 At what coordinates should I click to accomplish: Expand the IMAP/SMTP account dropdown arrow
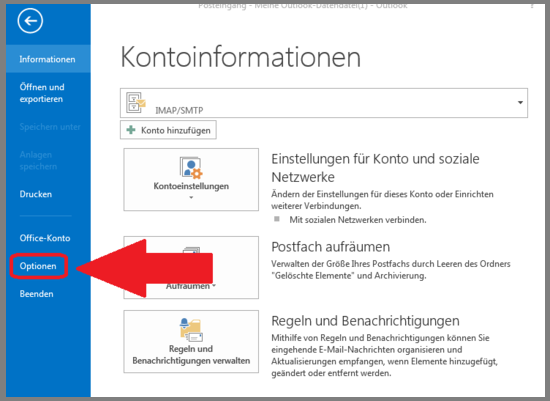point(520,102)
